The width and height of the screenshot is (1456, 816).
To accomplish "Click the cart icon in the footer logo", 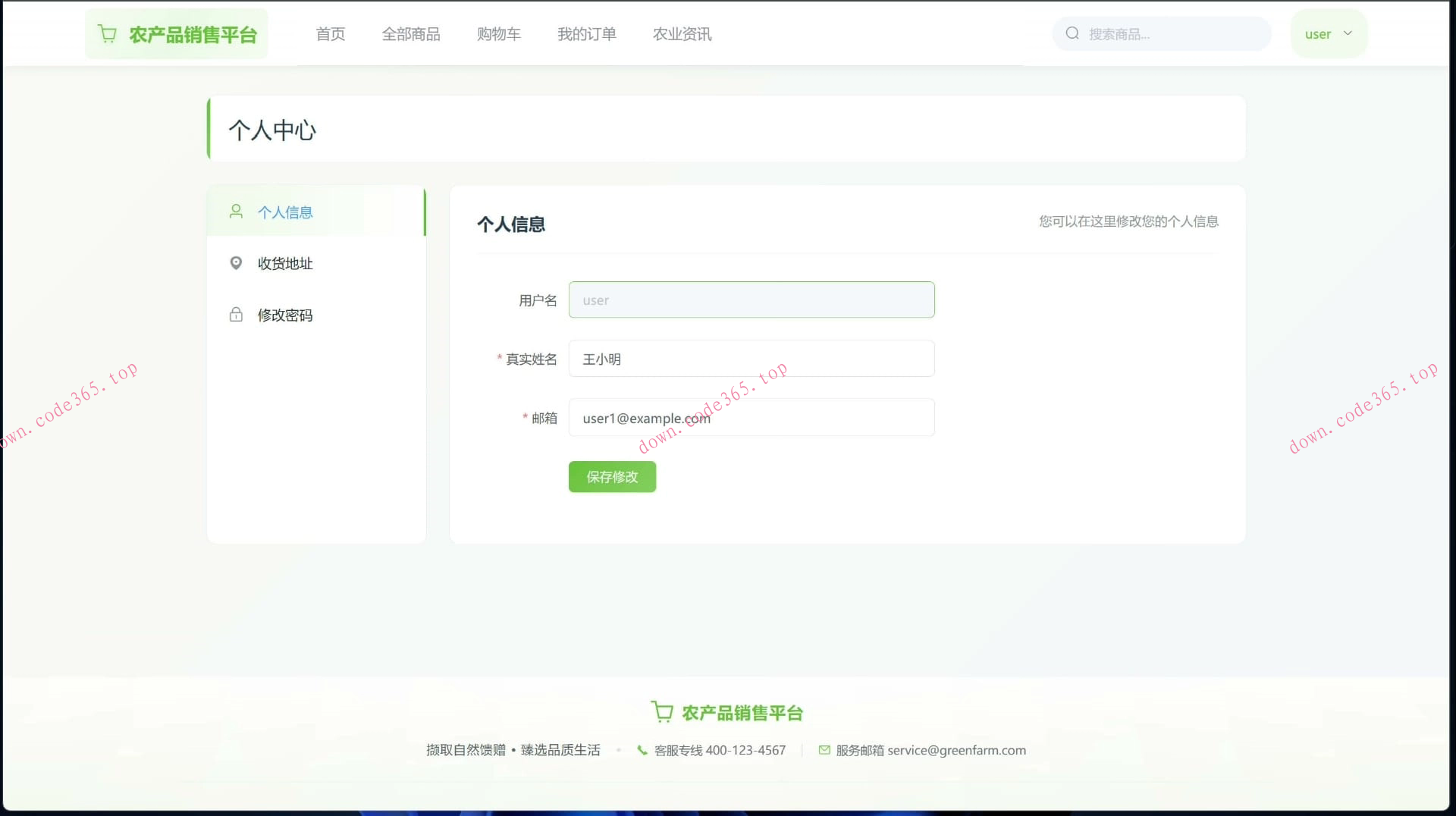I will click(x=662, y=711).
